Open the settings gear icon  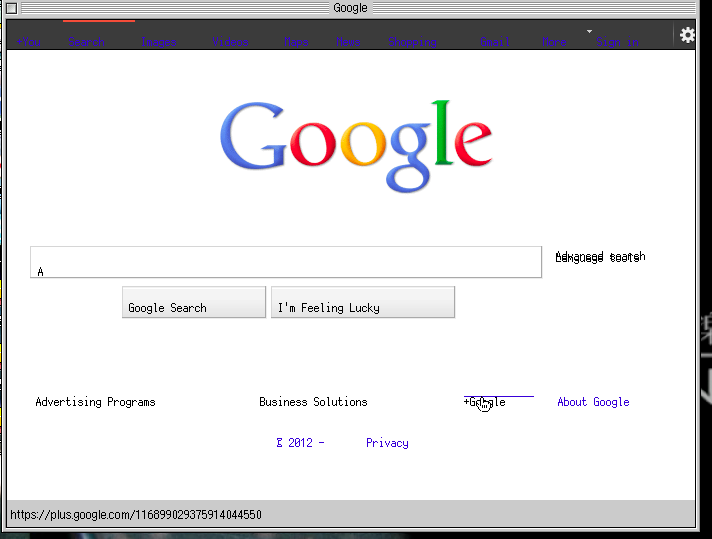pos(687,35)
